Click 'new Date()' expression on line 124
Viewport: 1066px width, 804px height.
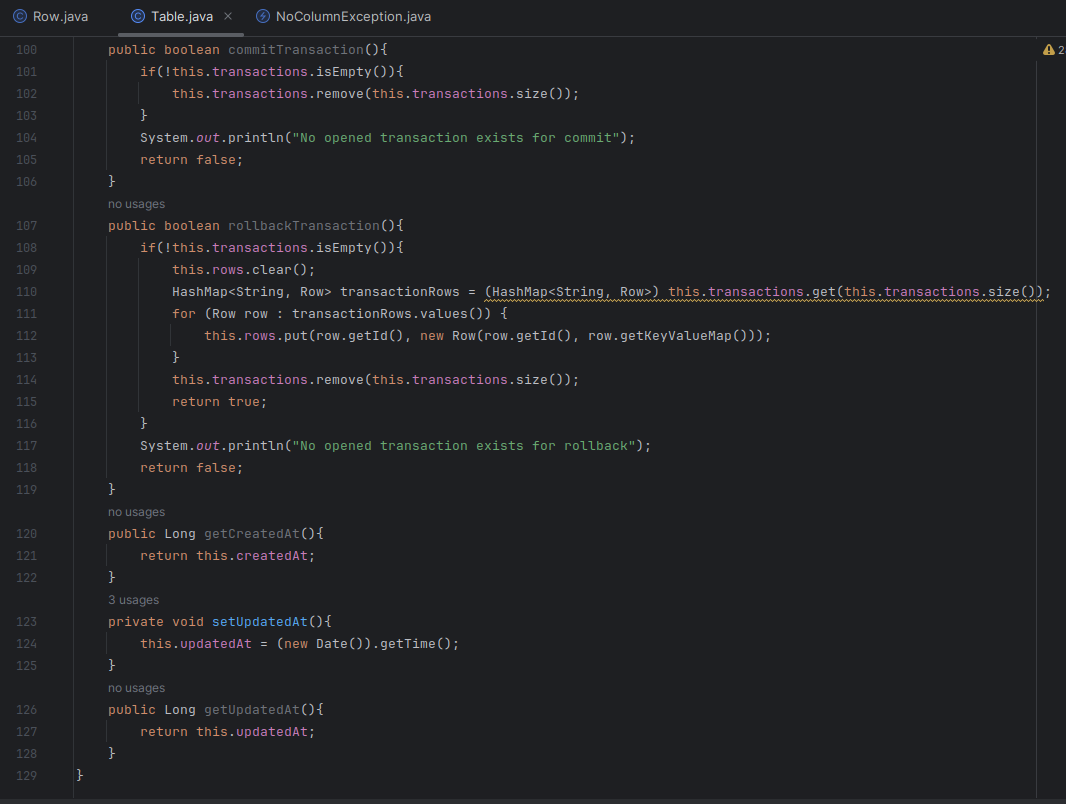click(324, 644)
